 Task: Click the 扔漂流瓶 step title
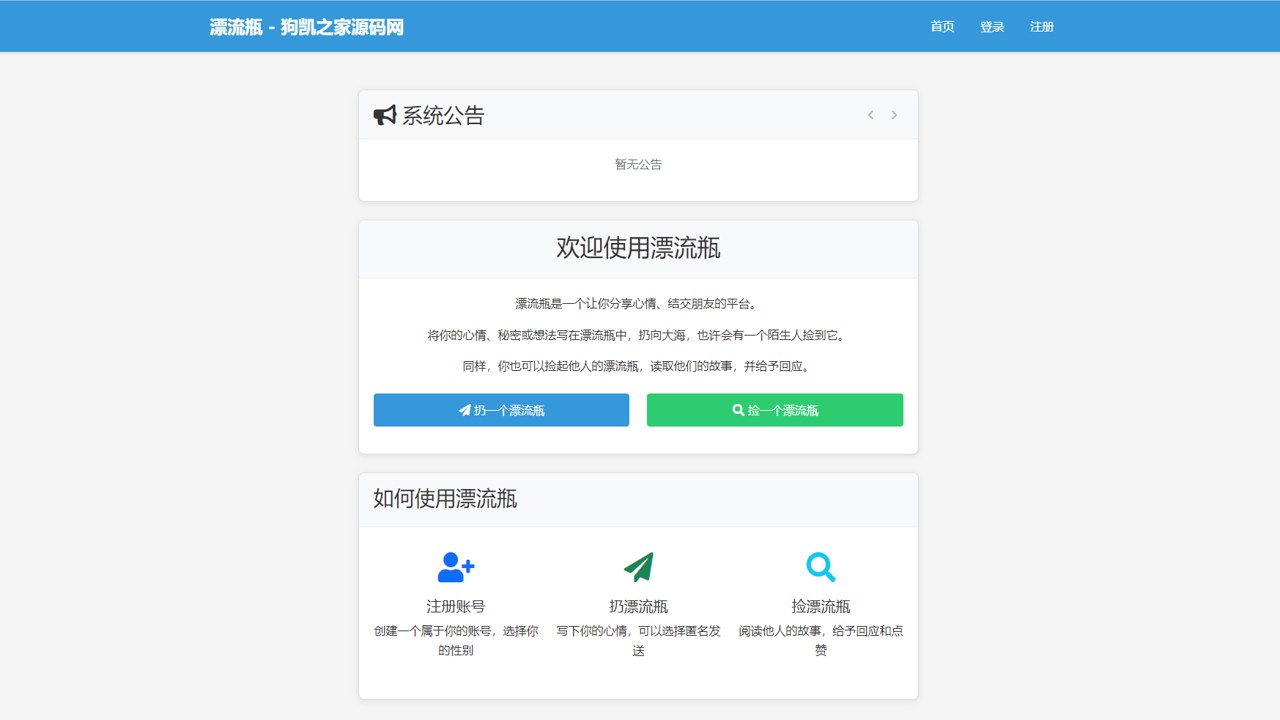pyautogui.click(x=638, y=606)
